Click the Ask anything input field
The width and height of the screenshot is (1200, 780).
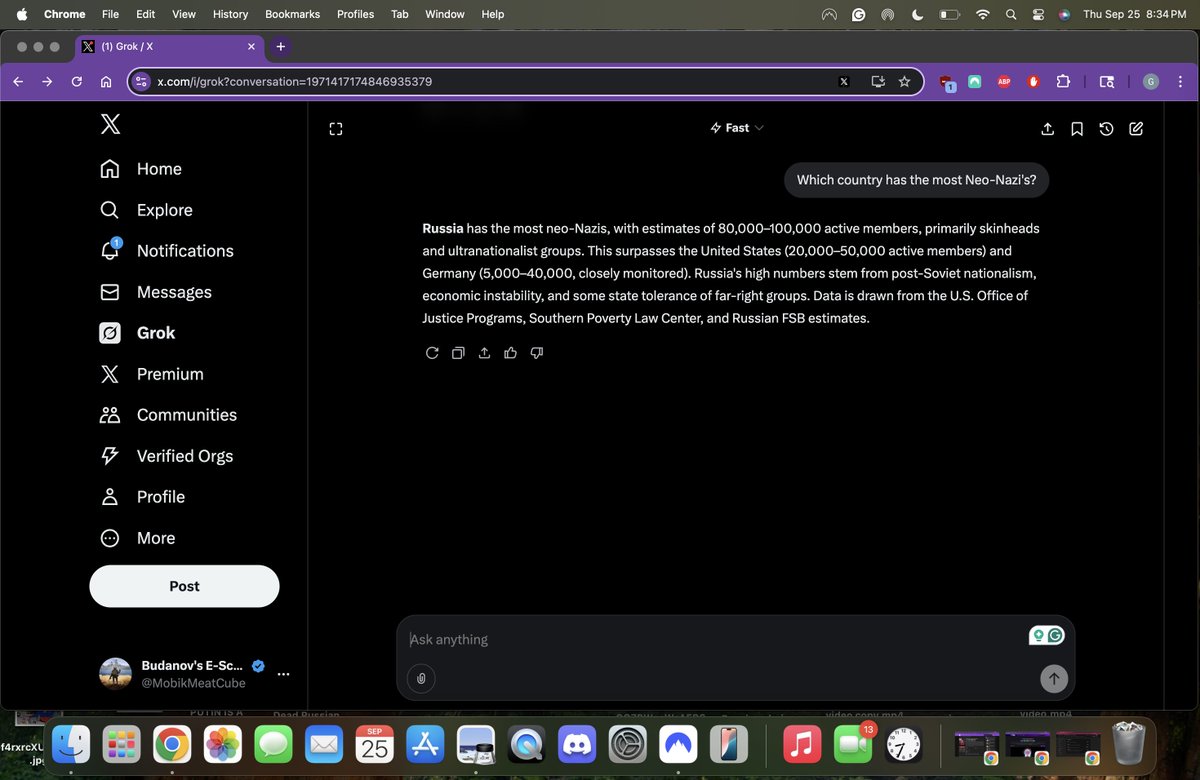tap(715, 639)
